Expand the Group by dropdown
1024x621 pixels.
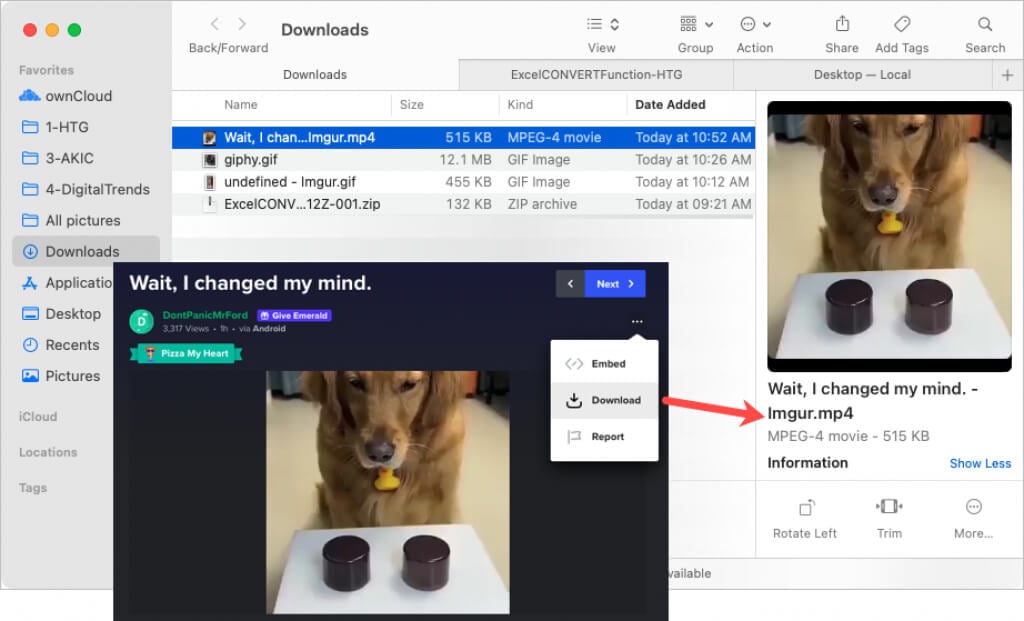(696, 24)
